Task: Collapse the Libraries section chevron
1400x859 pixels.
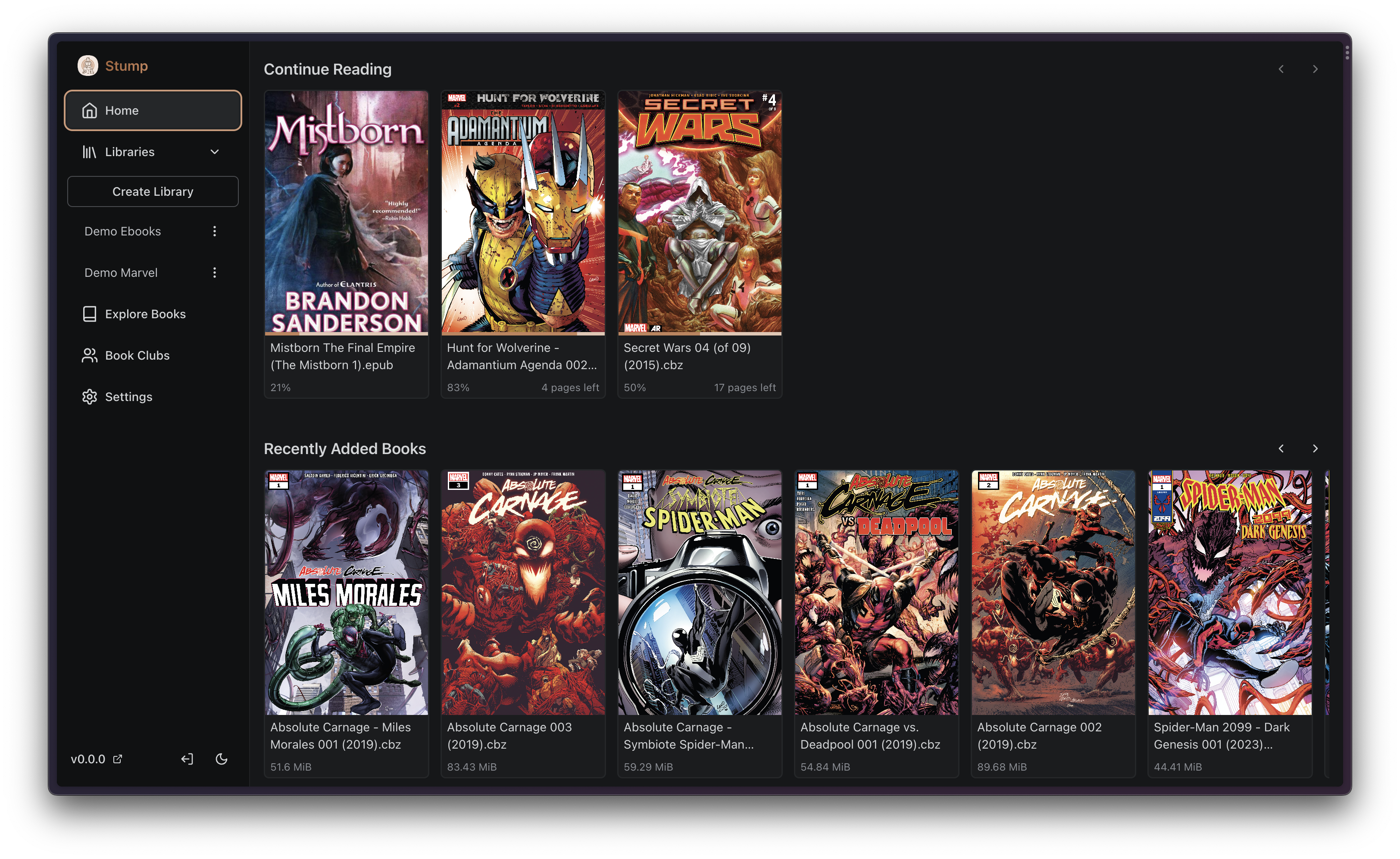Action: pyautogui.click(x=214, y=151)
